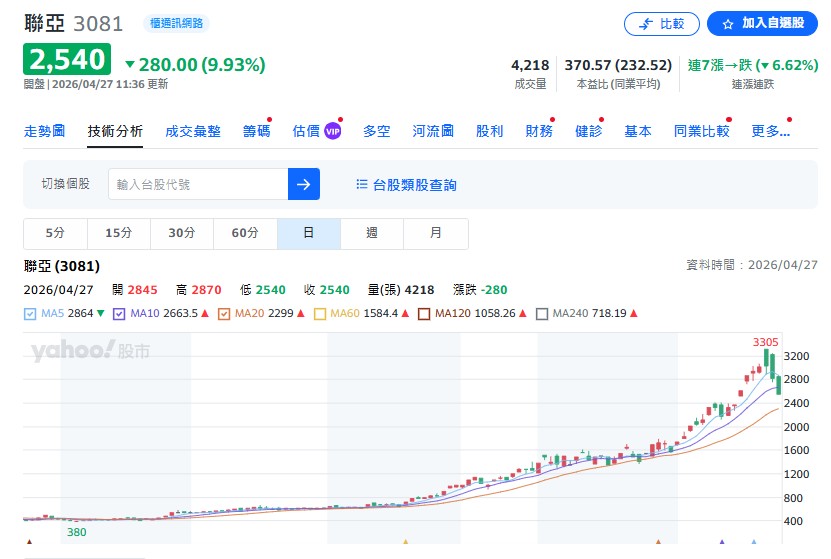
Task: Enable the MA240 moving average checkbox
Action: 542,314
